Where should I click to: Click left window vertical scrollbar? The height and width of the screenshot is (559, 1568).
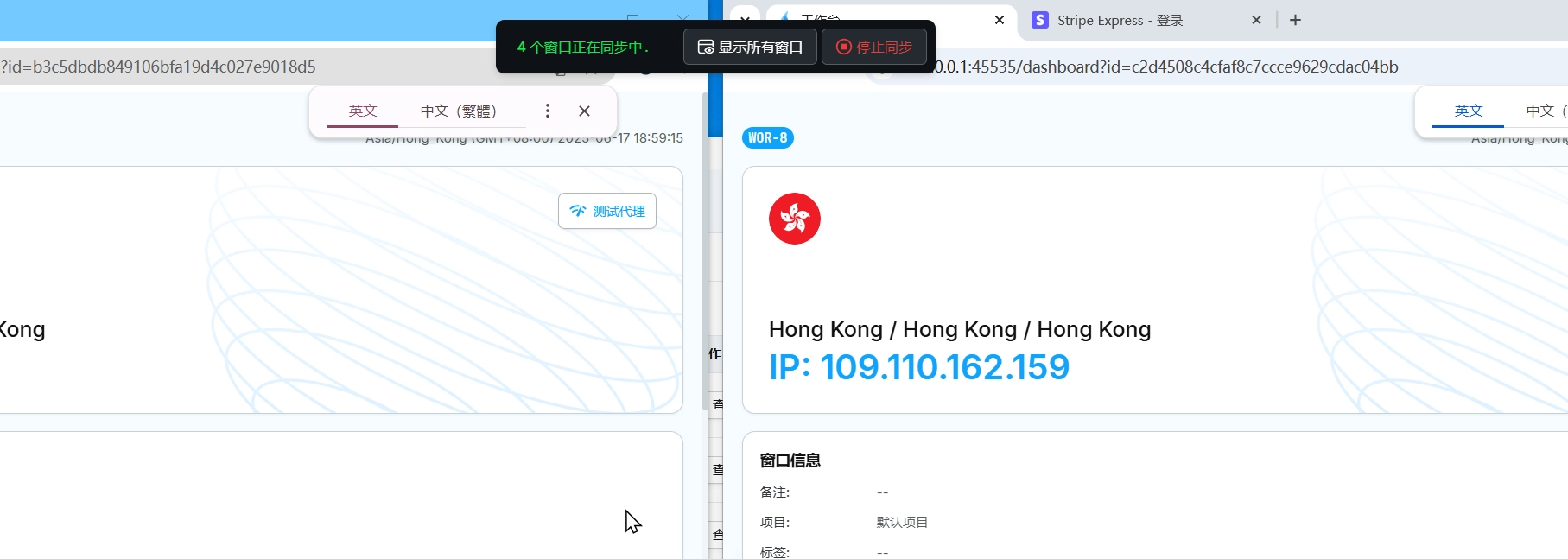703,259
